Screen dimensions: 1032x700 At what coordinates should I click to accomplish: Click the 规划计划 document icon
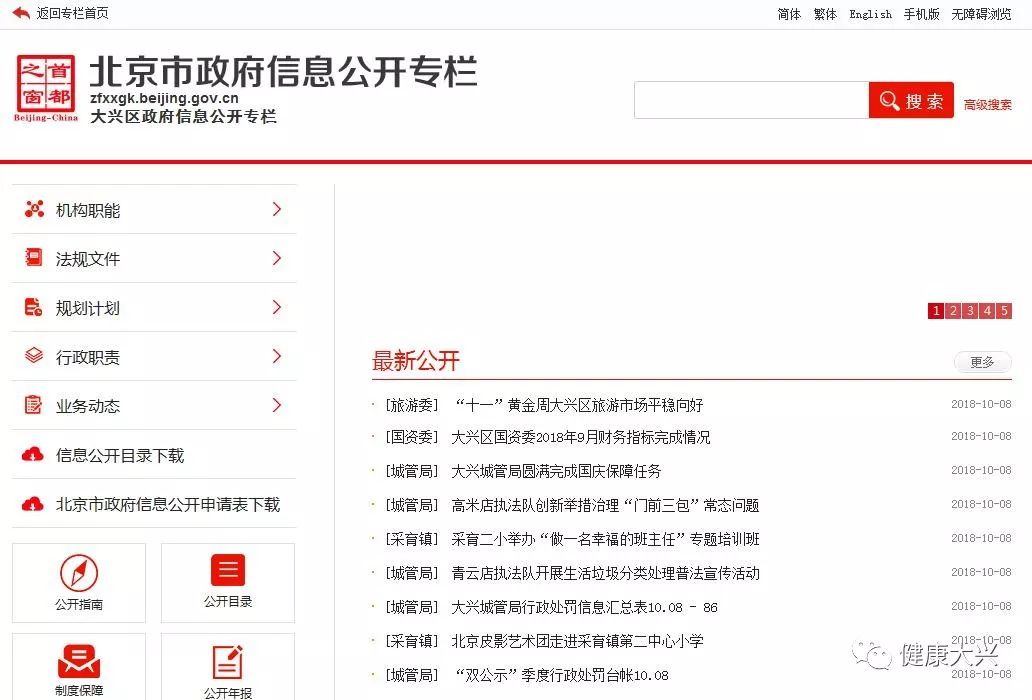[34, 307]
